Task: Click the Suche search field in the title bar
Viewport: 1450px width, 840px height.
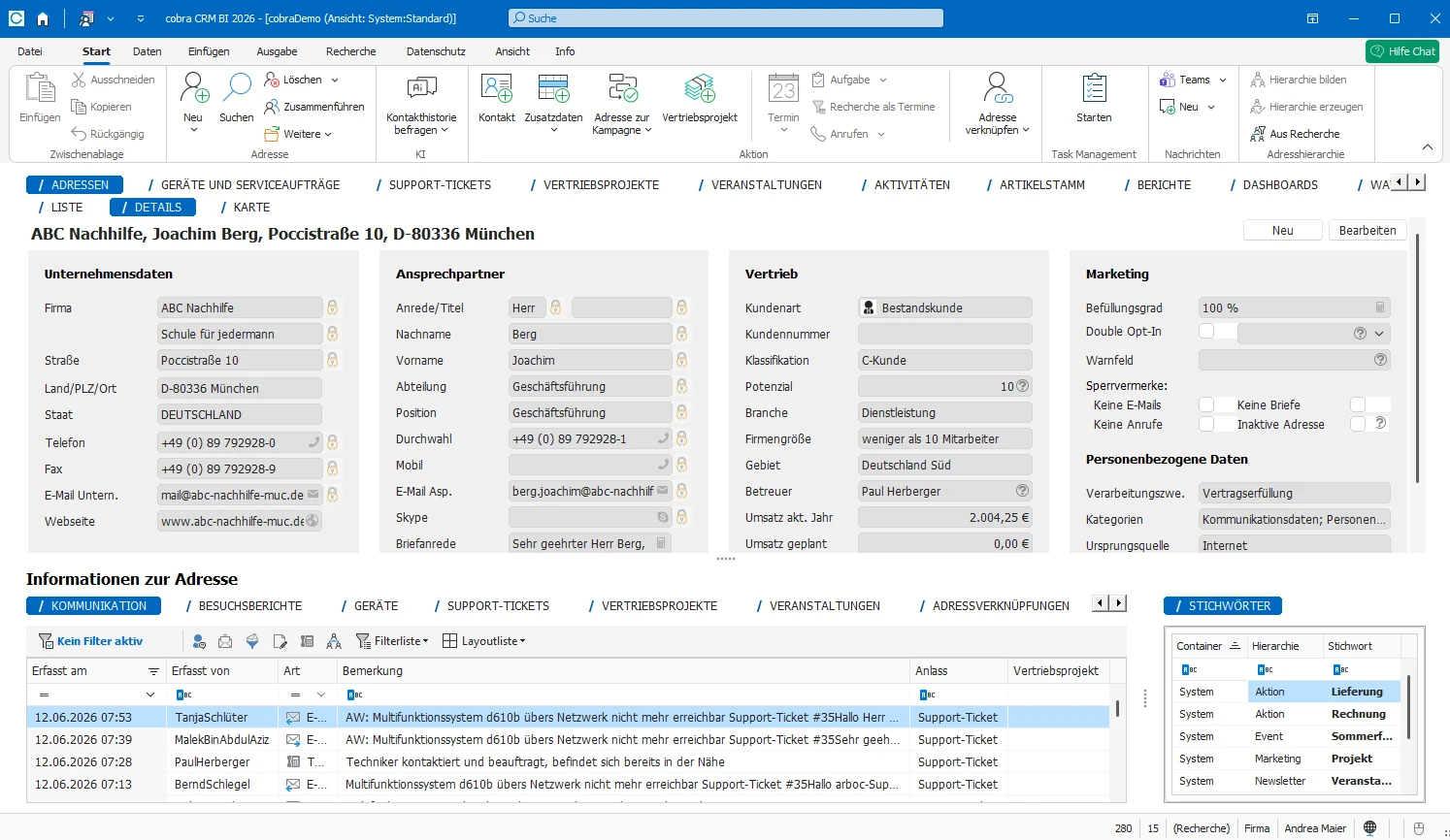Action: pyautogui.click(x=726, y=18)
